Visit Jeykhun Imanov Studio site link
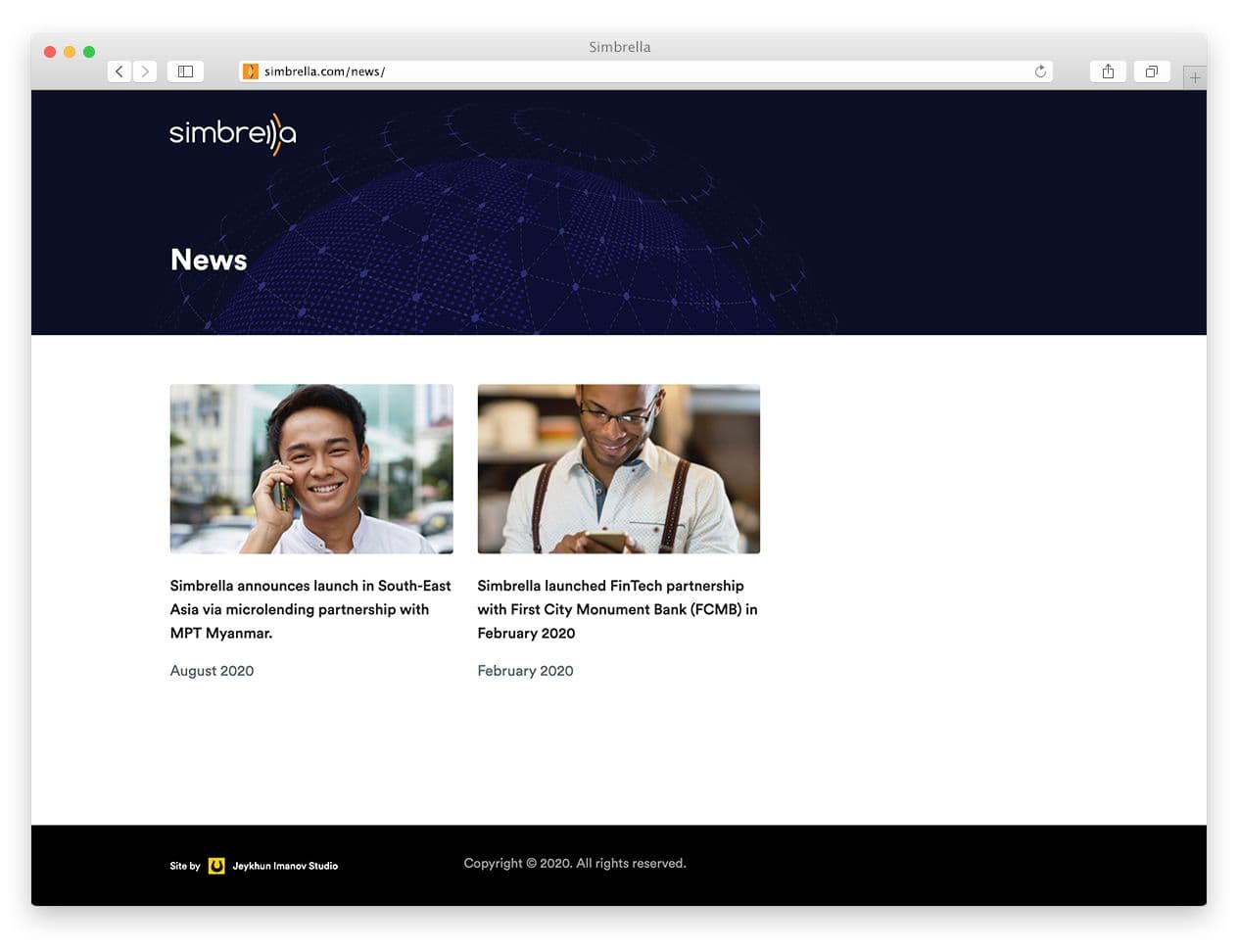The image size is (1238, 952). click(285, 866)
